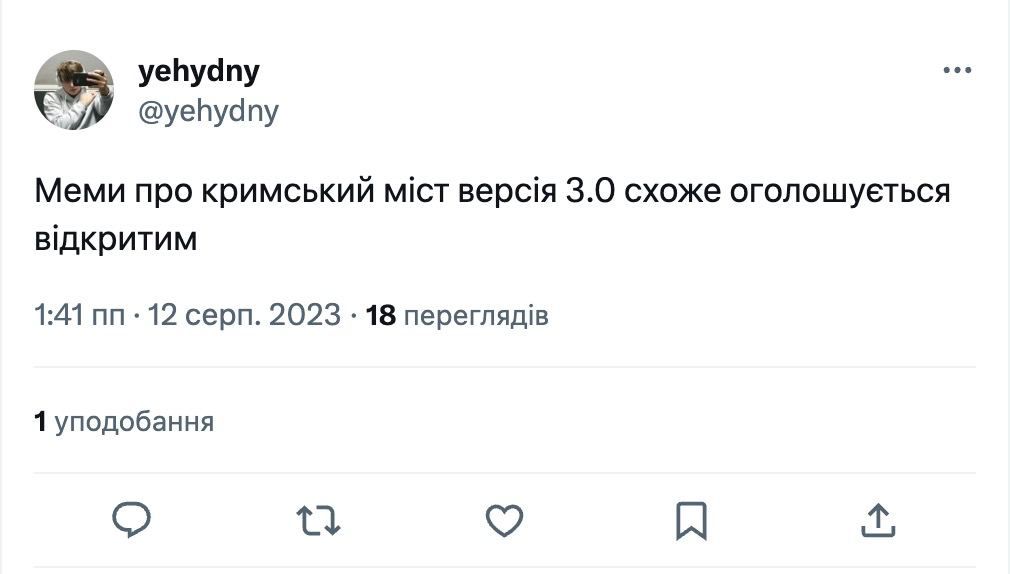Open the share tweet menu

pyautogui.click(x=877, y=519)
